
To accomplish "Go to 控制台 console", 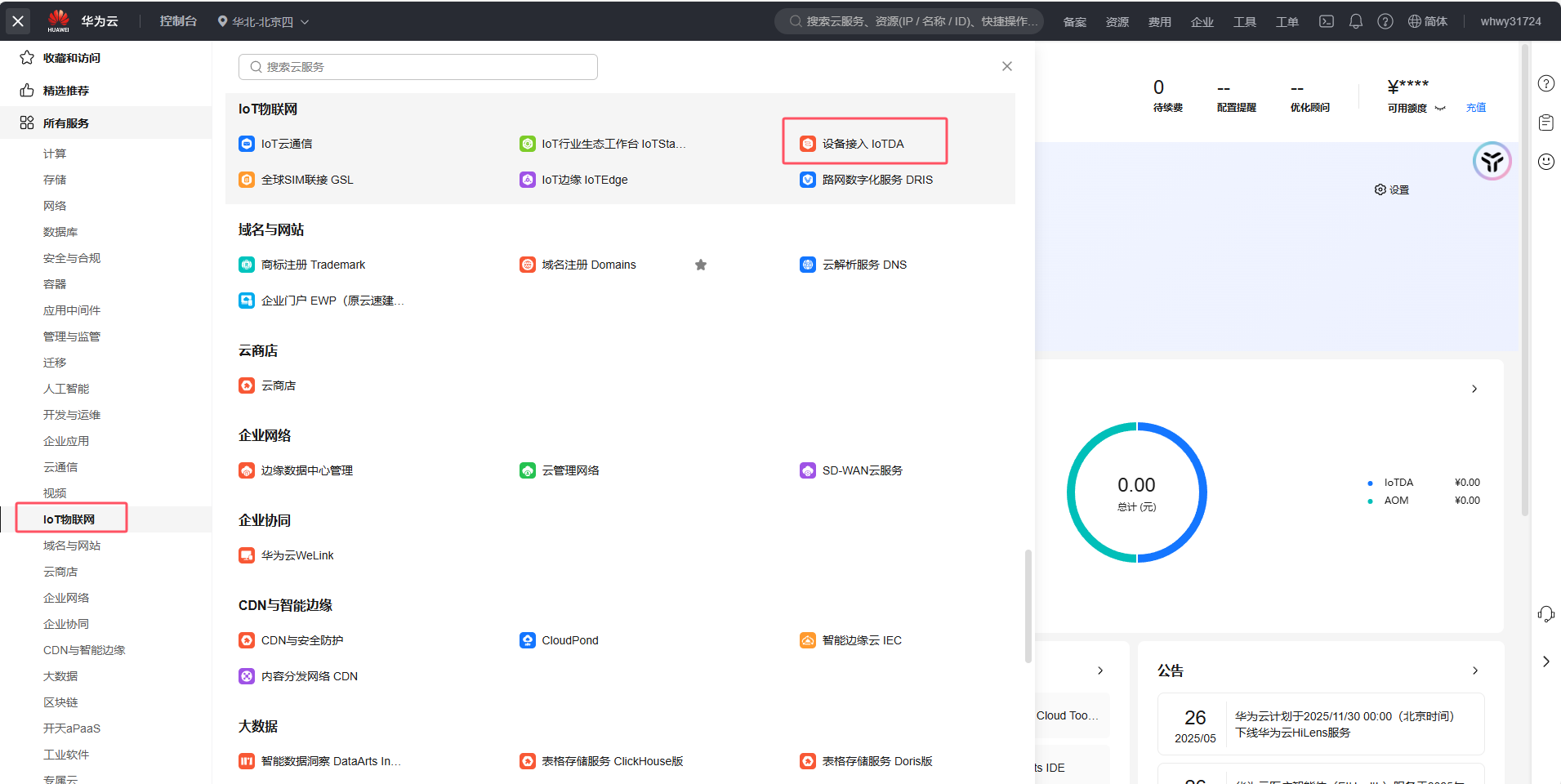I will [178, 21].
